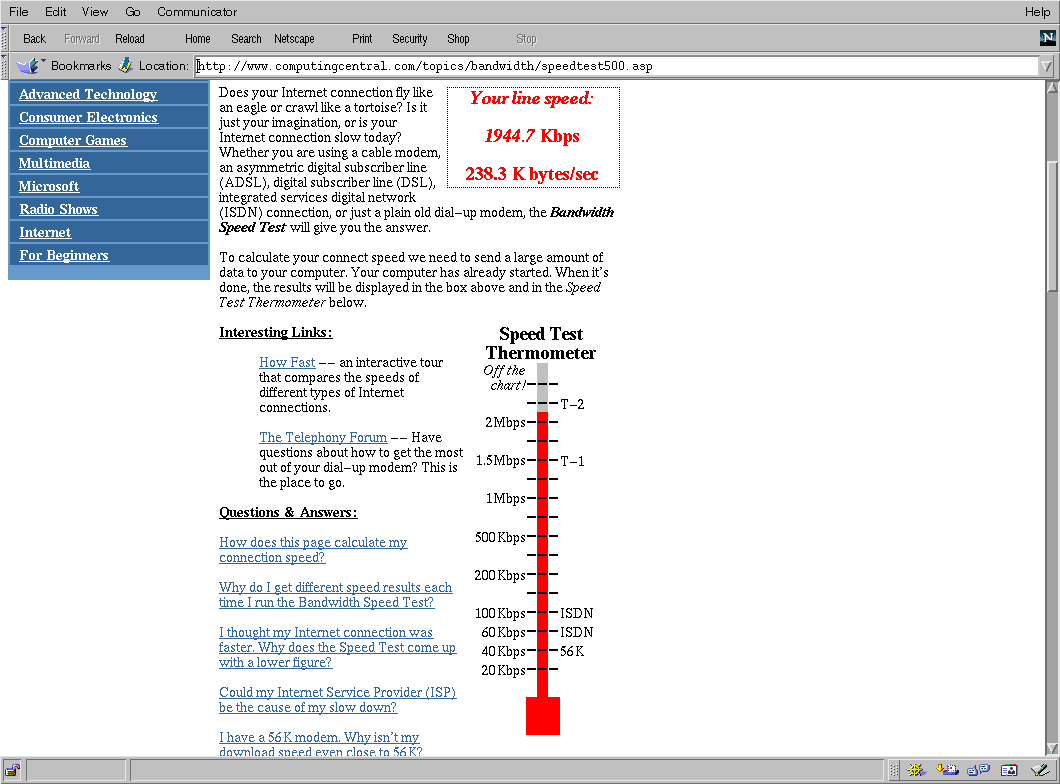
Task: Launch Composer from the component bar
Action: (1040, 769)
